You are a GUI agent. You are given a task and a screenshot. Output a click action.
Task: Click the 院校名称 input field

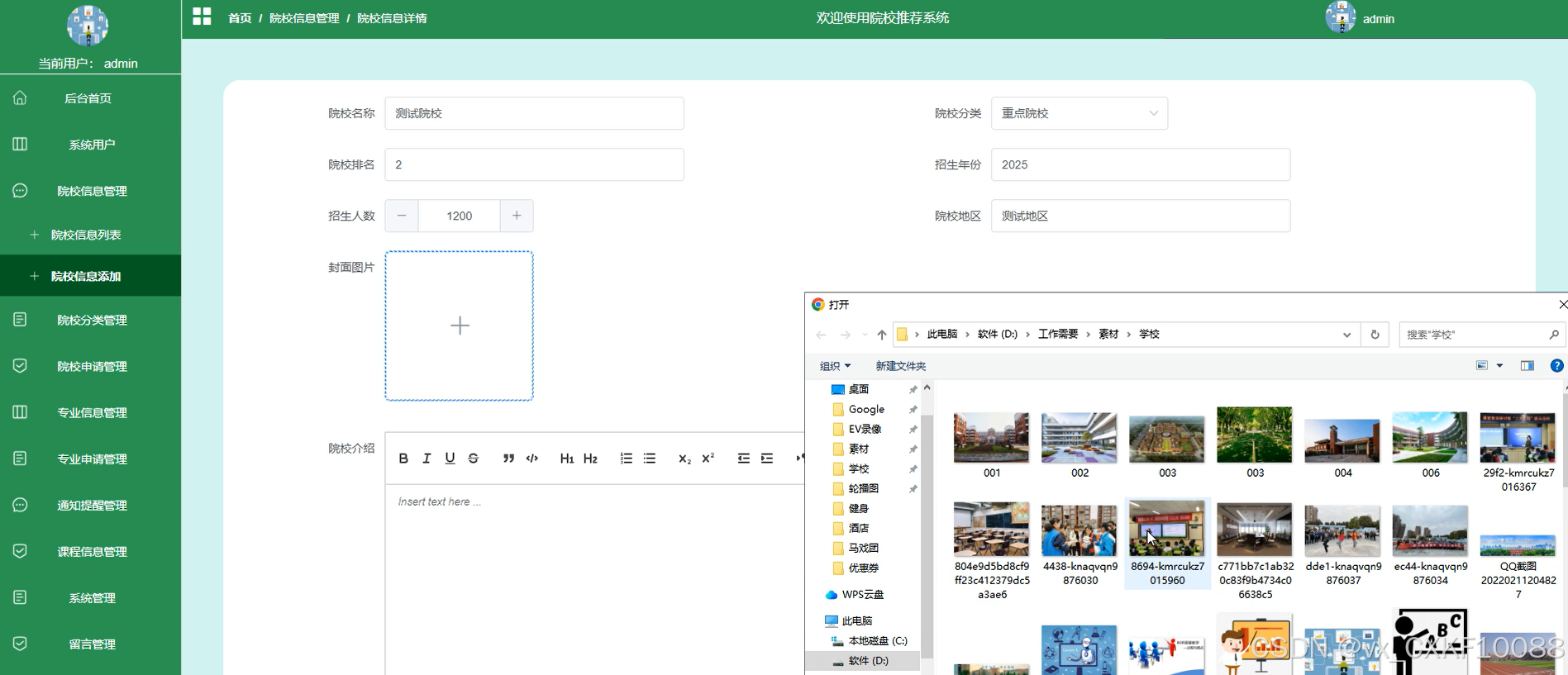534,113
